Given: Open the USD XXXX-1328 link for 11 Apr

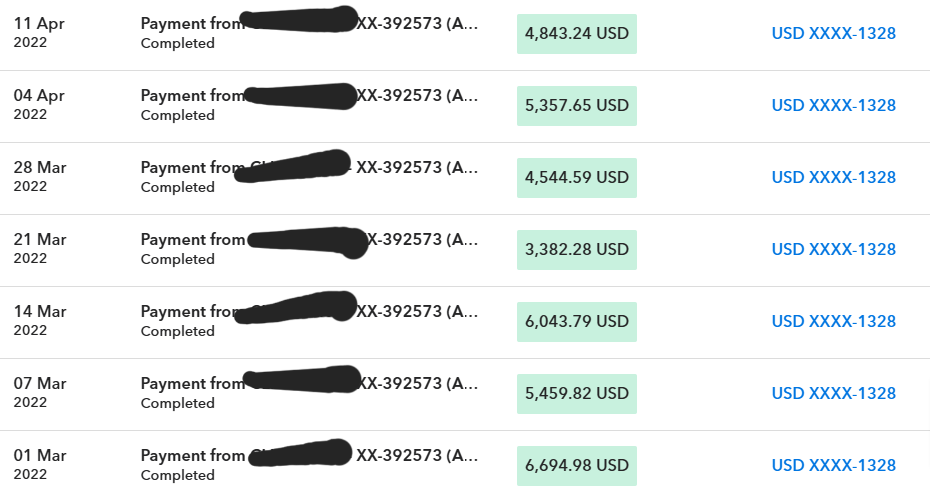Looking at the screenshot, I should [833, 33].
